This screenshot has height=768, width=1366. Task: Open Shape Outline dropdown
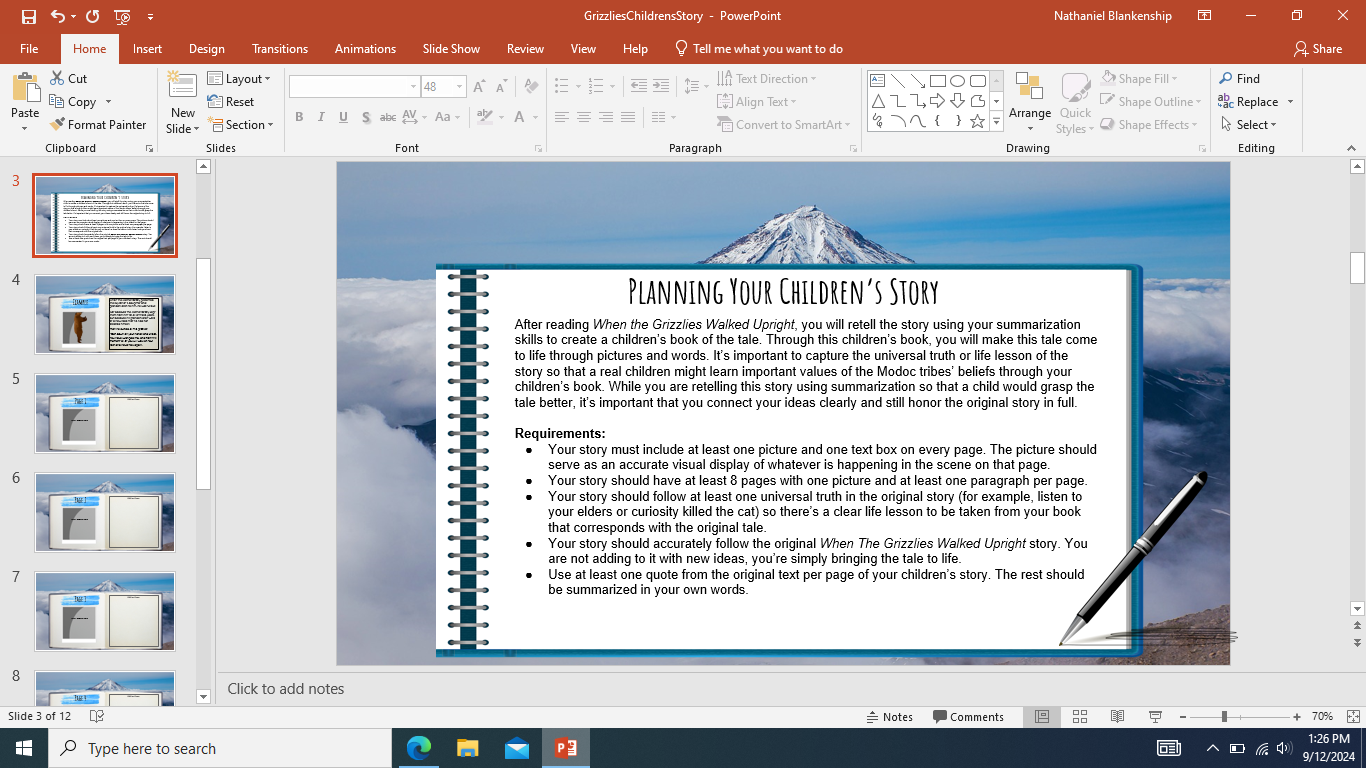pyautogui.click(x=1150, y=101)
